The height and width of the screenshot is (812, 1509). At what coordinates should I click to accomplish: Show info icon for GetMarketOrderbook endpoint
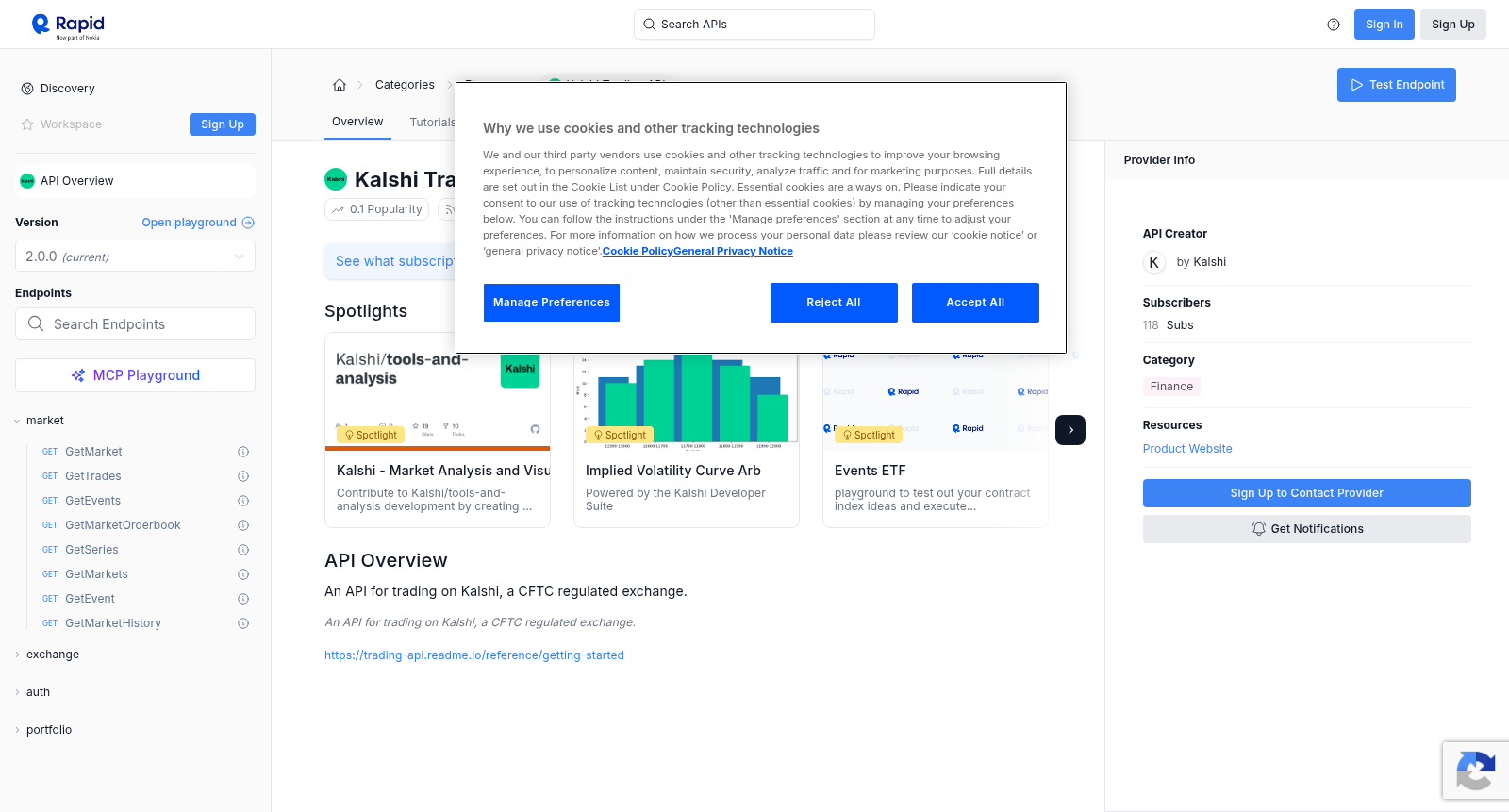(243, 525)
